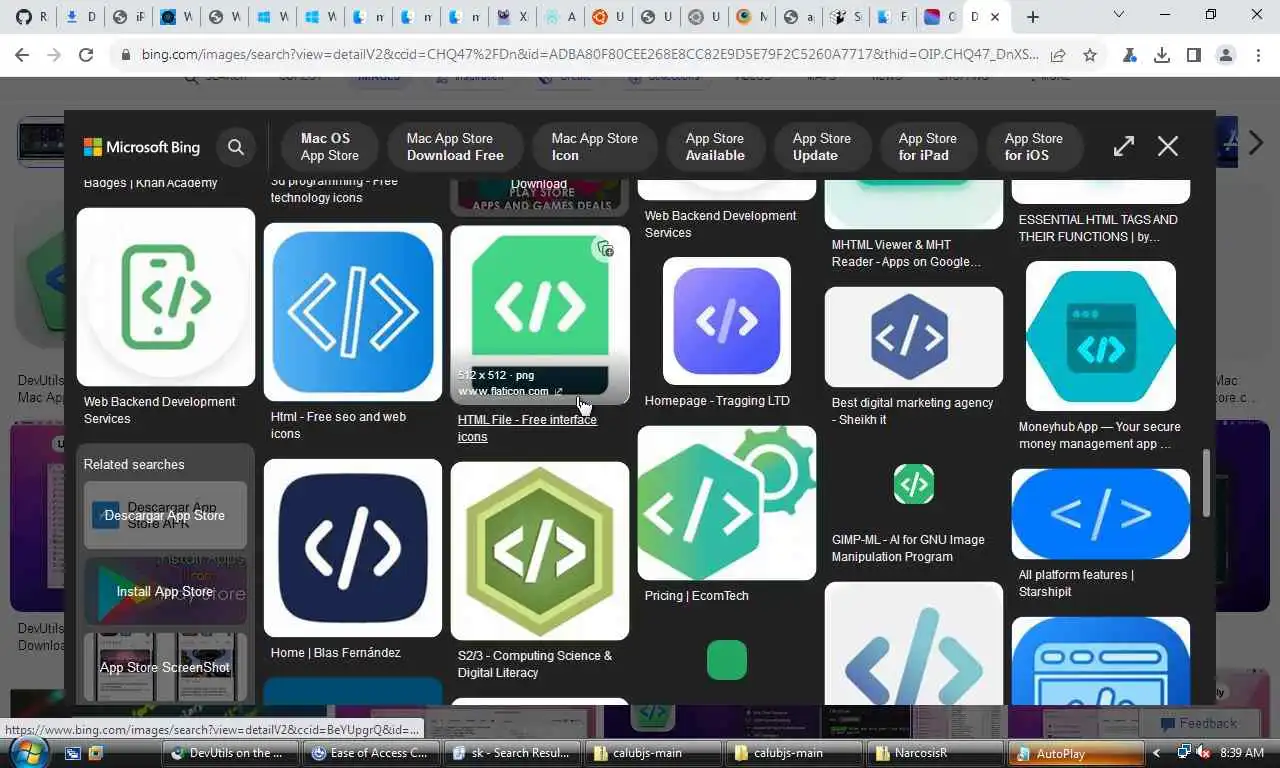1280x768 pixels.
Task: Open Chrome three-dot menu
Action: tap(1258, 56)
